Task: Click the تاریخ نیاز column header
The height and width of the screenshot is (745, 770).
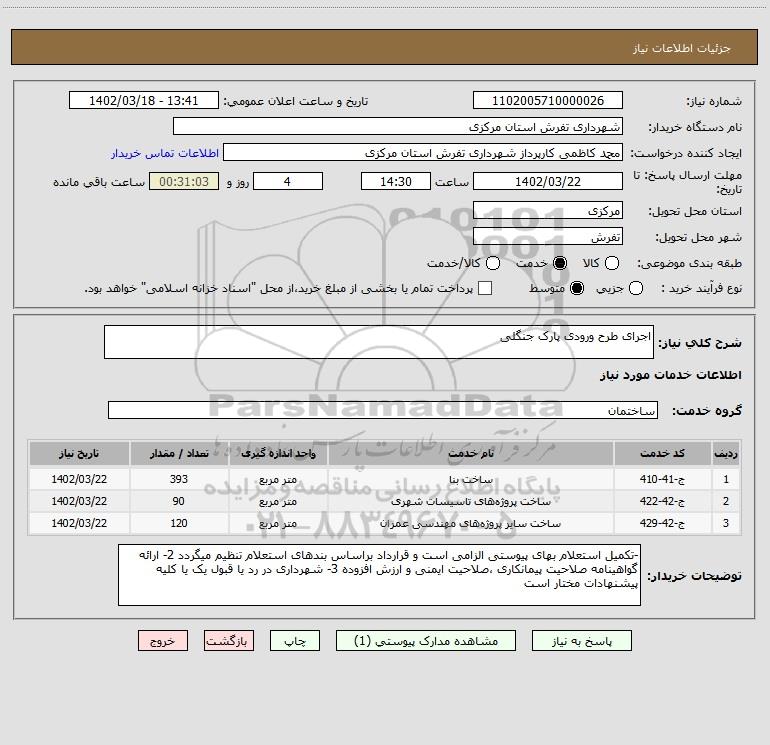Action: click(x=79, y=453)
